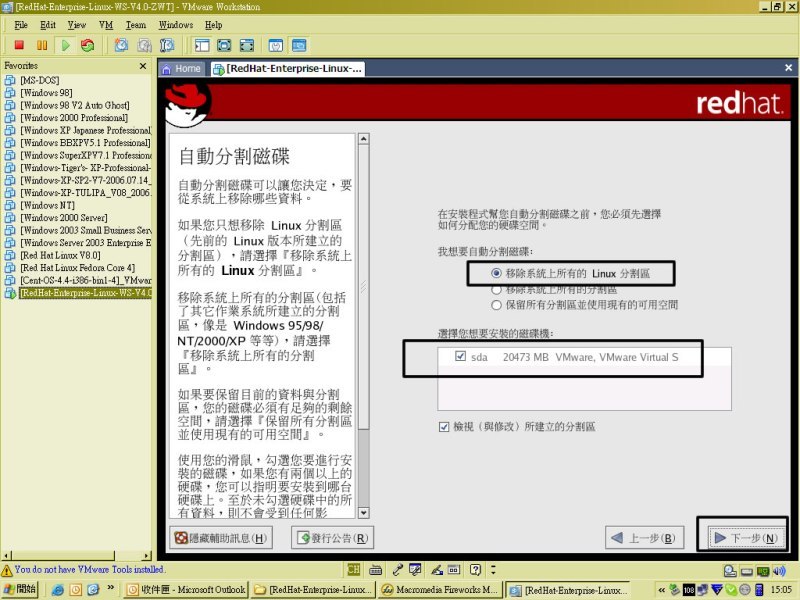Click the taskbar clock showing 15:05
Image resolution: width=800 pixels, height=600 pixels.
pos(782,590)
